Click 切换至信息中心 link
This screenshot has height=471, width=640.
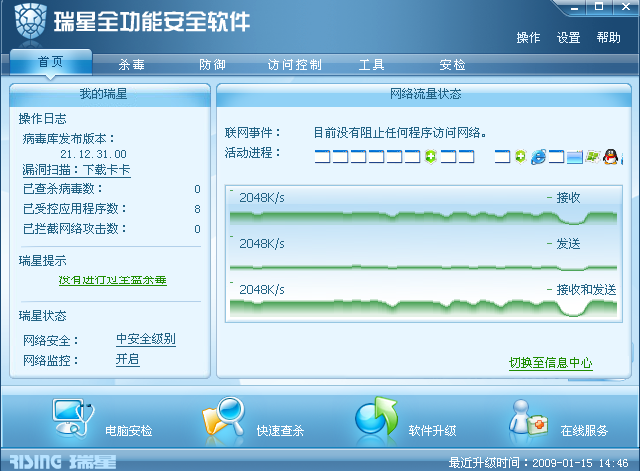pos(551,362)
